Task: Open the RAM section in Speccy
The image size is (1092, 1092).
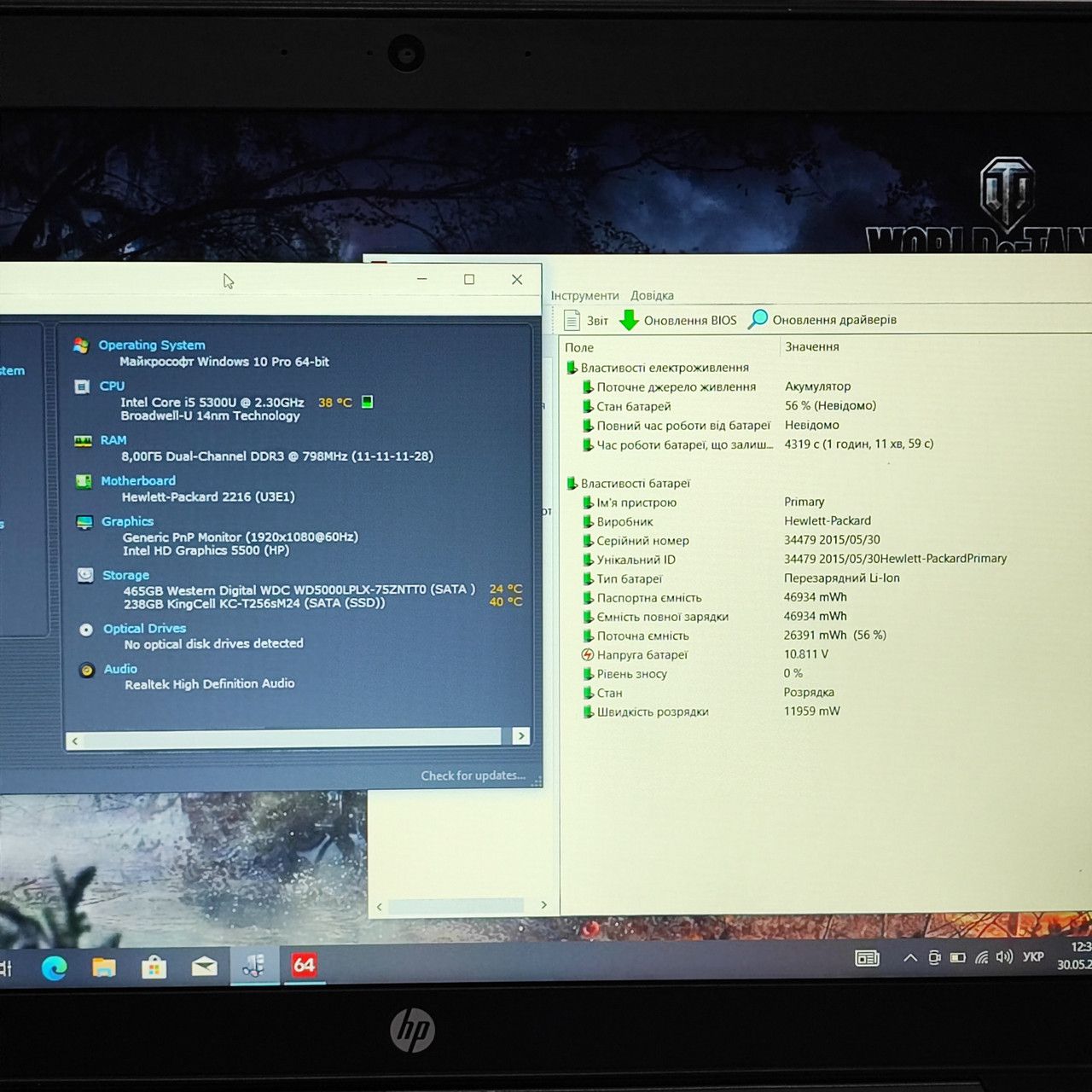Action: tap(113, 440)
